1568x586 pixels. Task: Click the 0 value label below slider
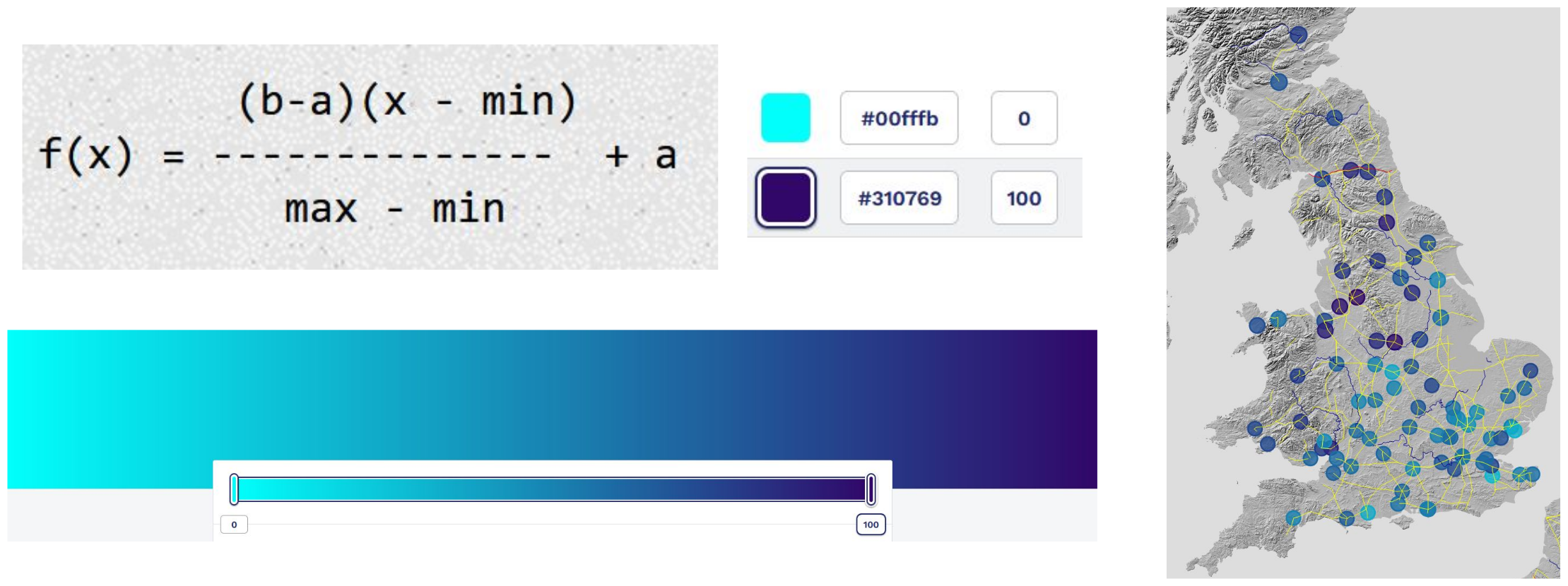234,525
